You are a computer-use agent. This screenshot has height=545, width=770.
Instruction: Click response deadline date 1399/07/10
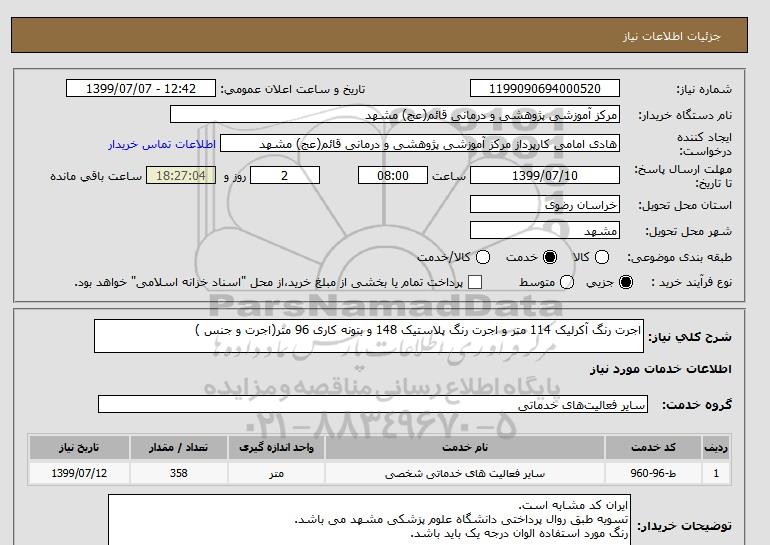545,175
